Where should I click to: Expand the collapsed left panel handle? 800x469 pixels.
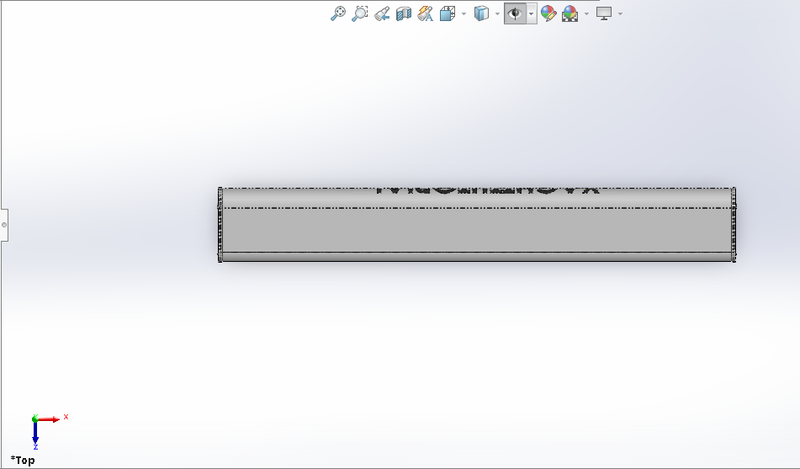tap(4, 225)
